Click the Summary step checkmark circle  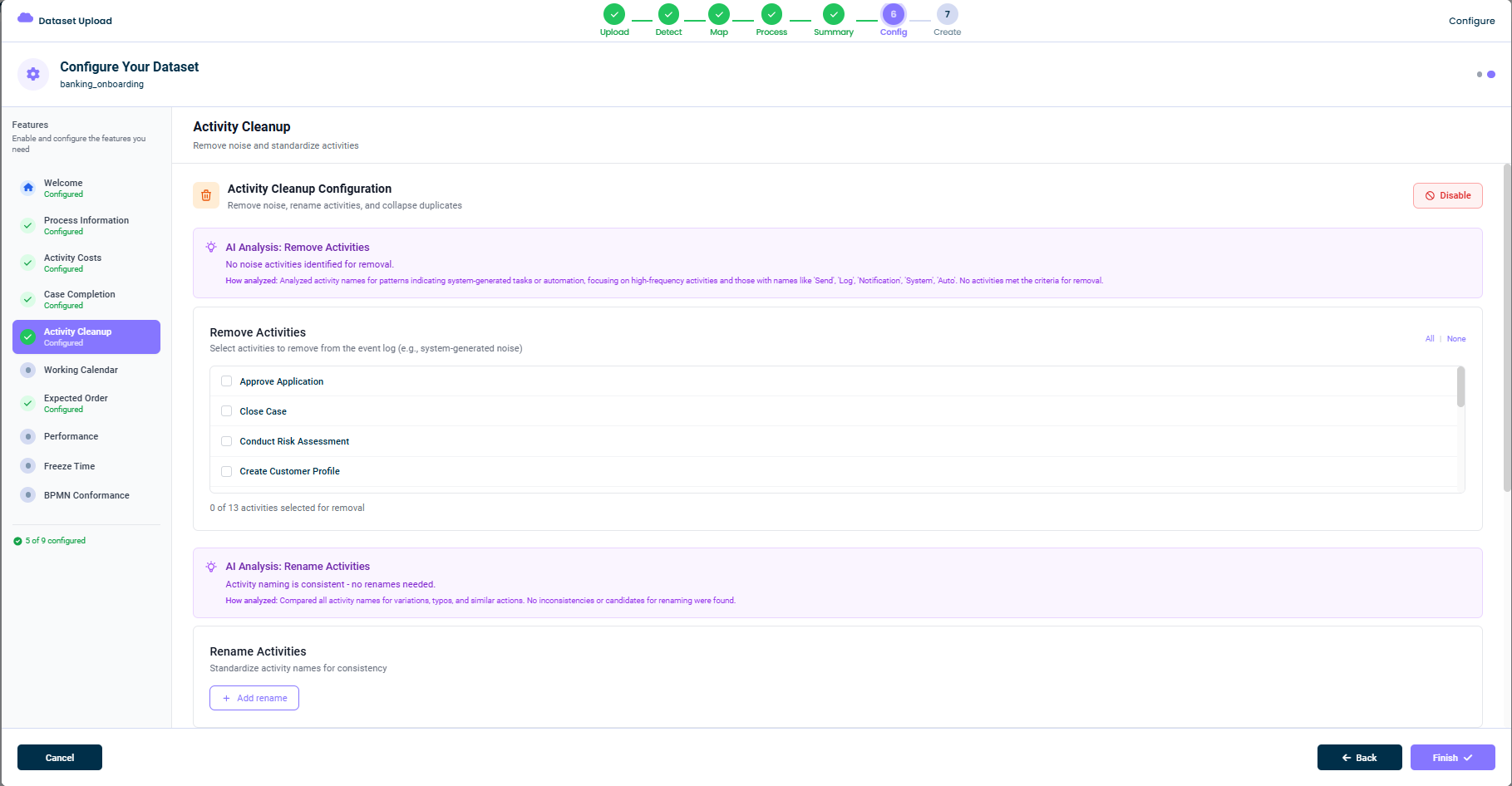834,14
